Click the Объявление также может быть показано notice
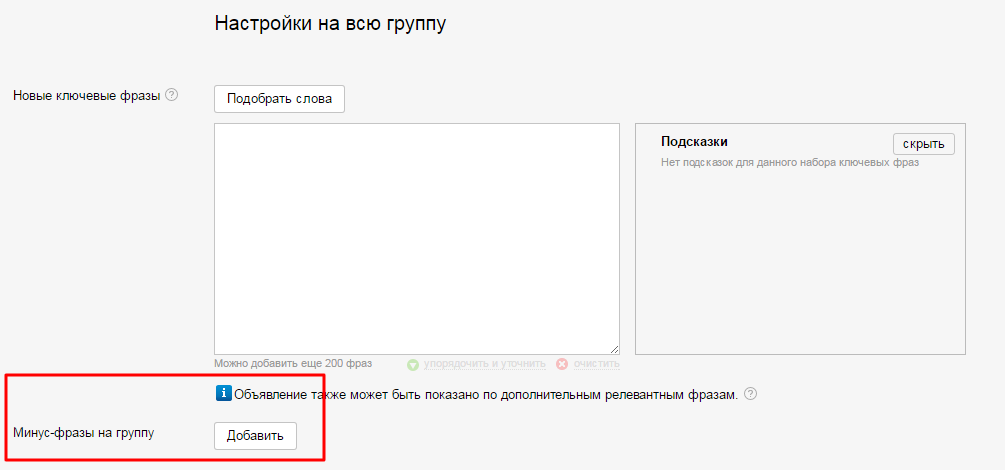 [486, 394]
